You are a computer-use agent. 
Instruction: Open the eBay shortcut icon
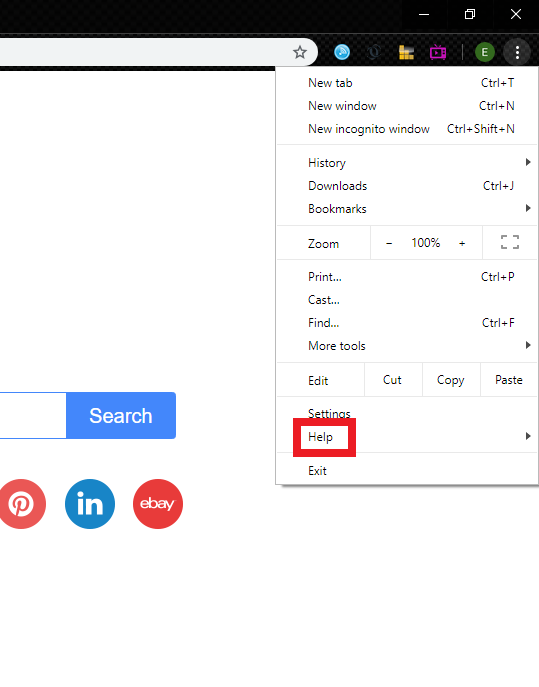[x=158, y=504]
